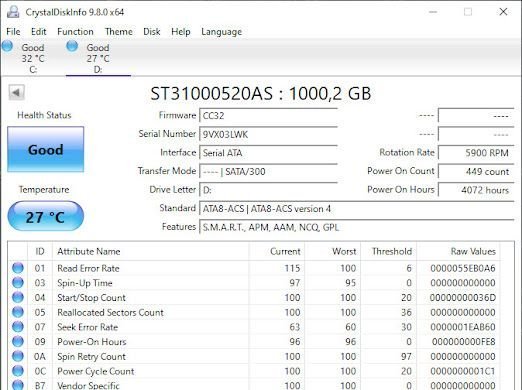Open the Help menu
This screenshot has height=390, width=522.
(x=181, y=32)
